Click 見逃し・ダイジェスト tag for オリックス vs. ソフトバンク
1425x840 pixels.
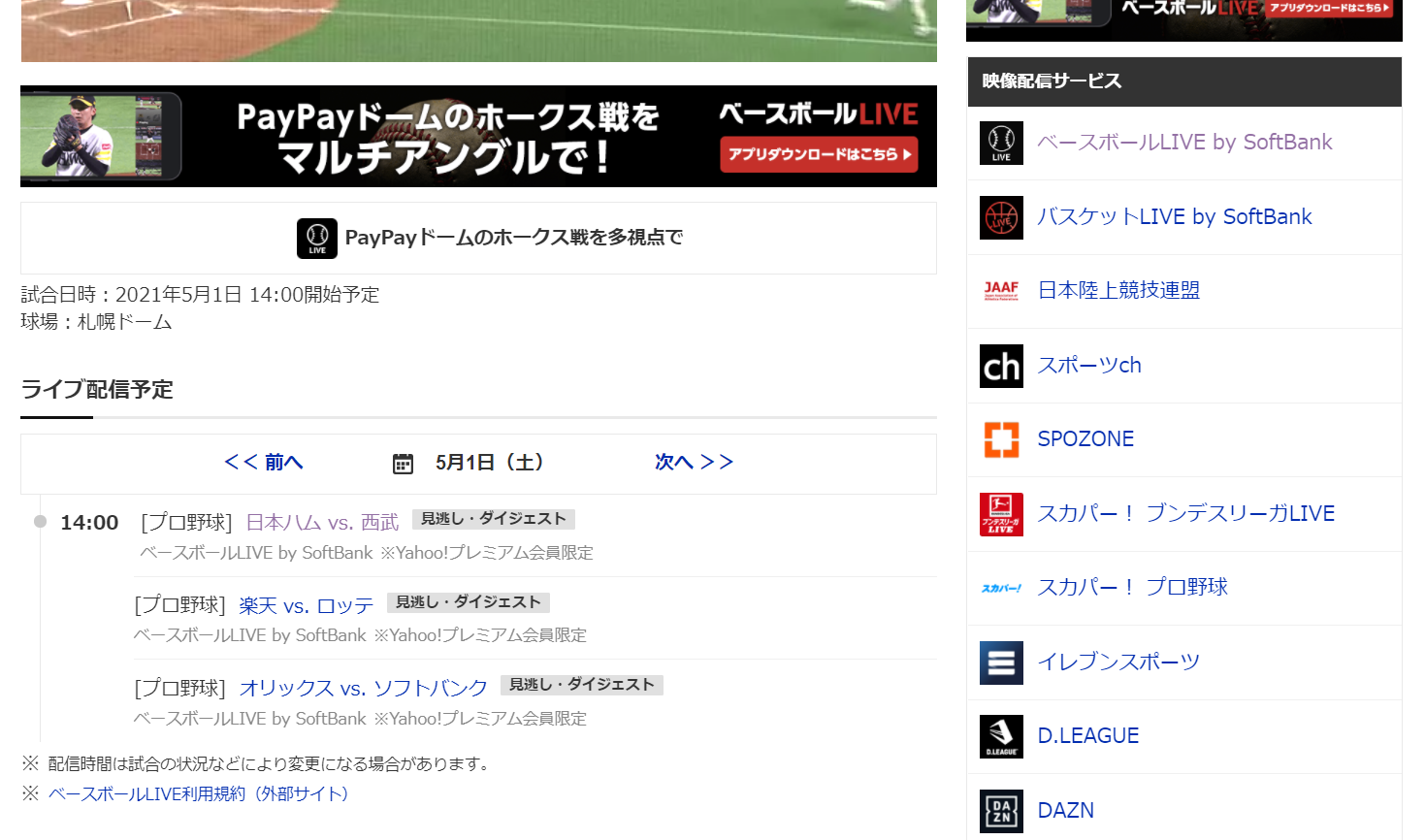[x=582, y=685]
